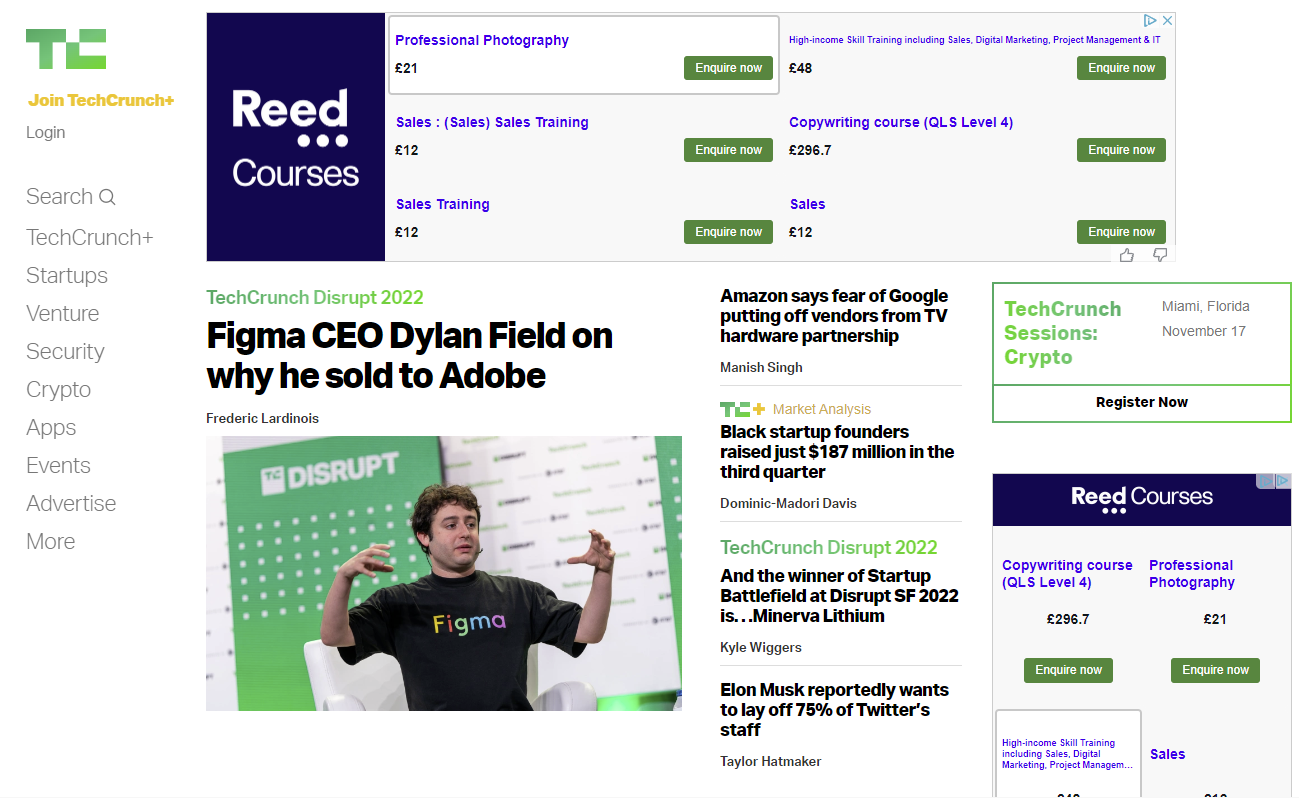Click the Market Analysis label
1299x798 pixels.
pyautogui.click(x=822, y=409)
